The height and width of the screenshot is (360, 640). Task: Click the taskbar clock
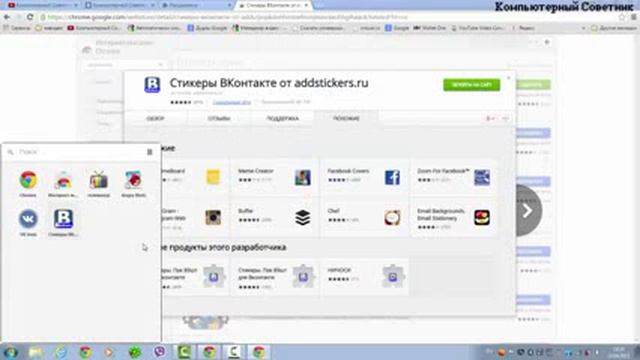tap(619, 352)
